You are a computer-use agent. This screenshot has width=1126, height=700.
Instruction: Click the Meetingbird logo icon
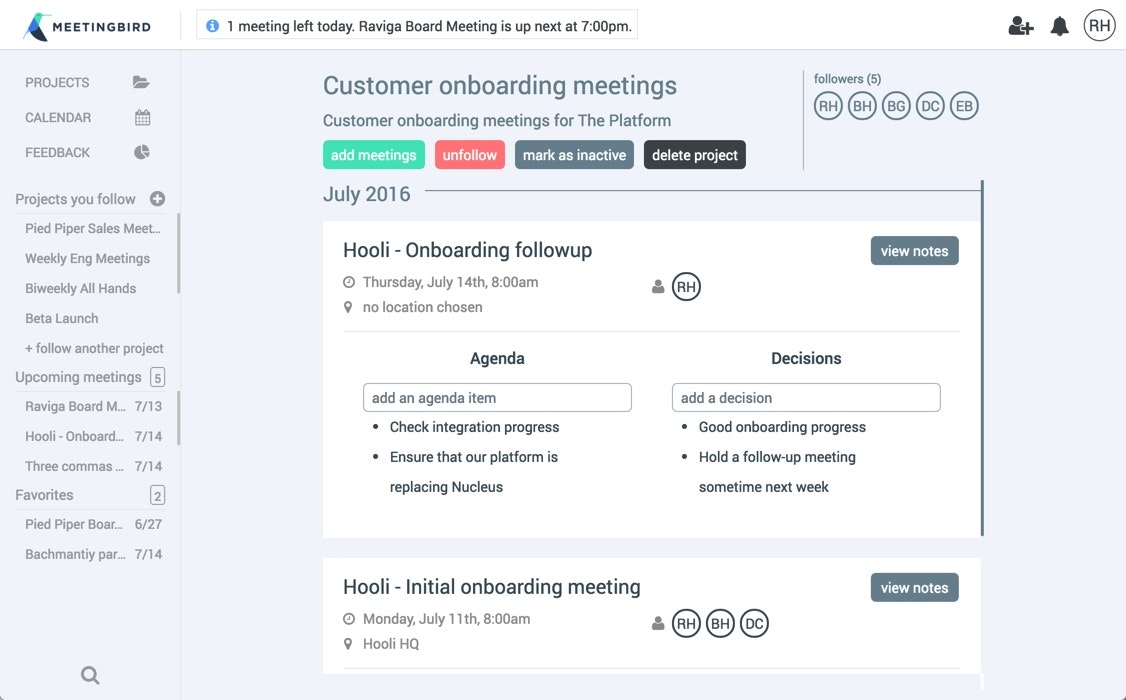pyautogui.click(x=36, y=26)
